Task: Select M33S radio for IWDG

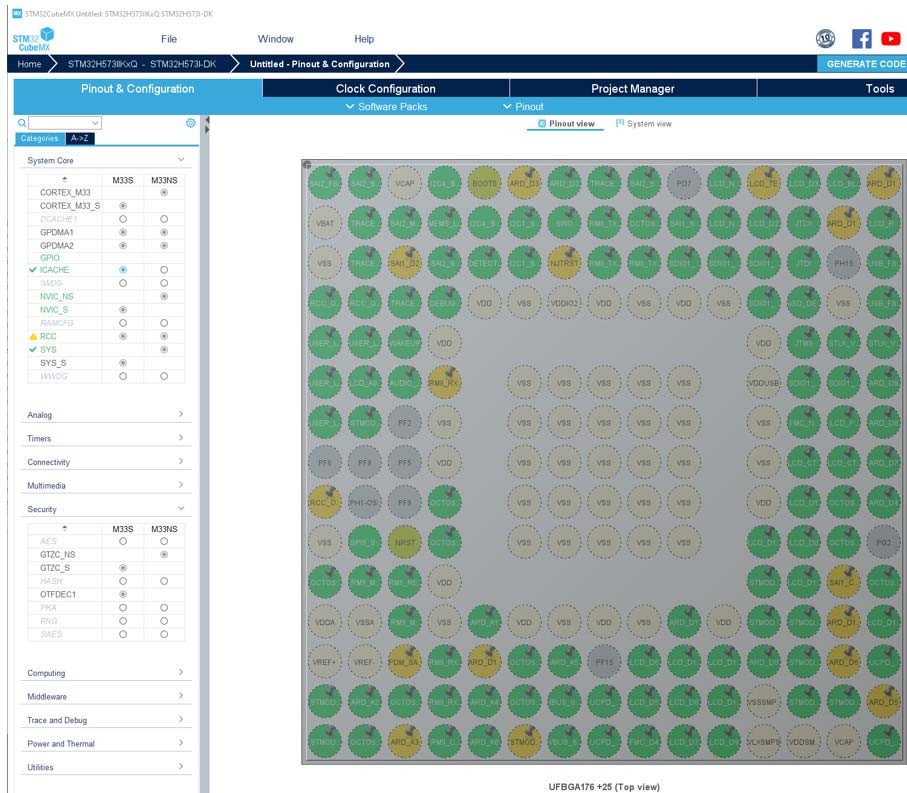Action: [x=123, y=283]
